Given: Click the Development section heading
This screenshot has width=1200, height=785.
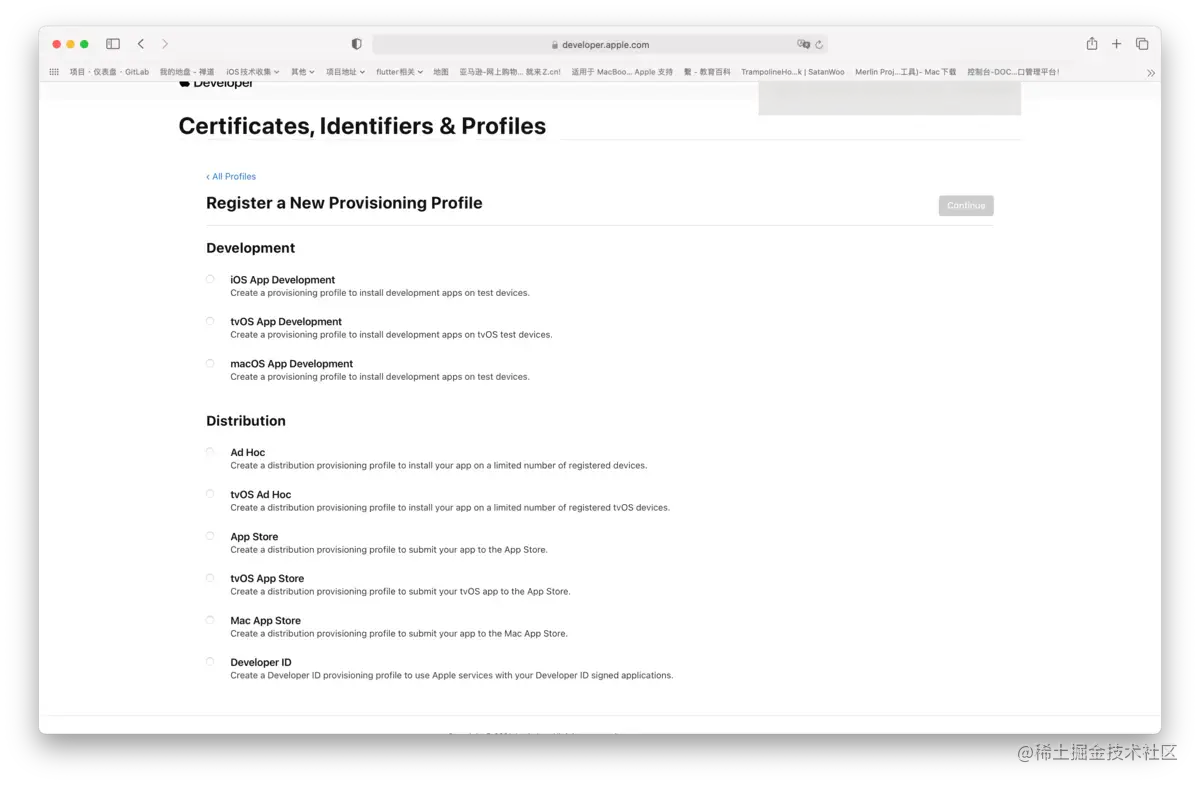Looking at the screenshot, I should (251, 248).
